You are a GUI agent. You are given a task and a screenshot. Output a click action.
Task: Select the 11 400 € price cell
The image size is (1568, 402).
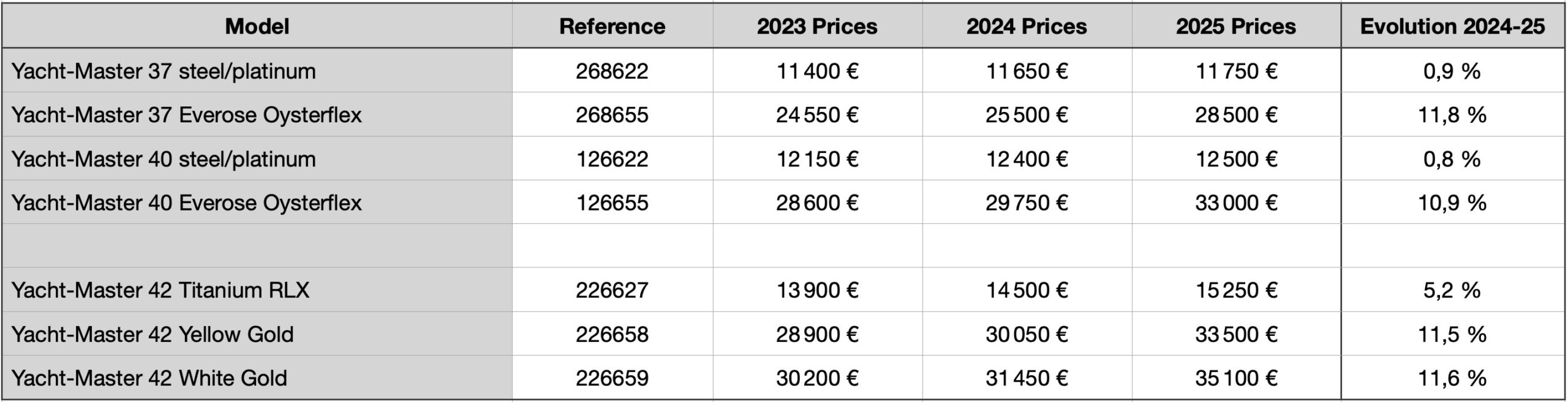click(818, 71)
